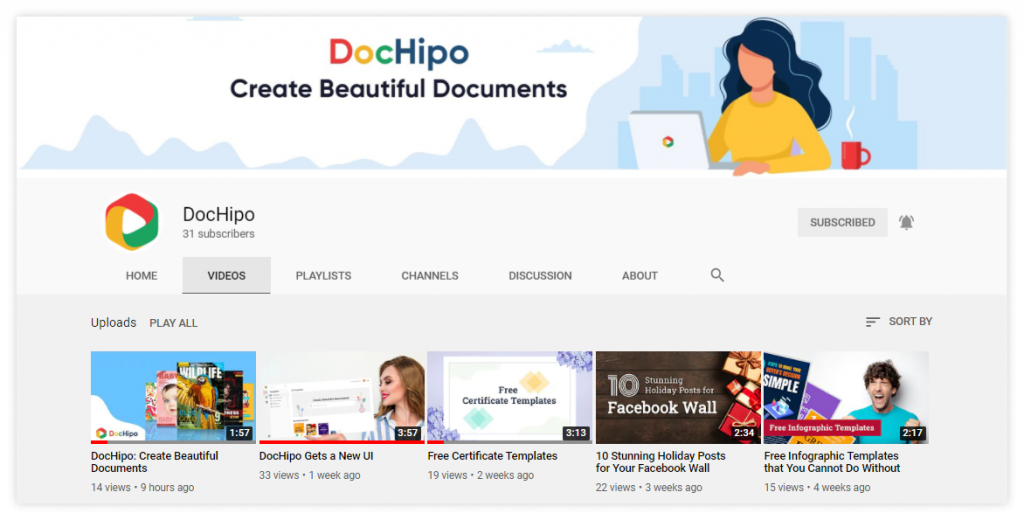
Task: Open the Free Certificate Templates thumbnail
Action: click(x=510, y=397)
